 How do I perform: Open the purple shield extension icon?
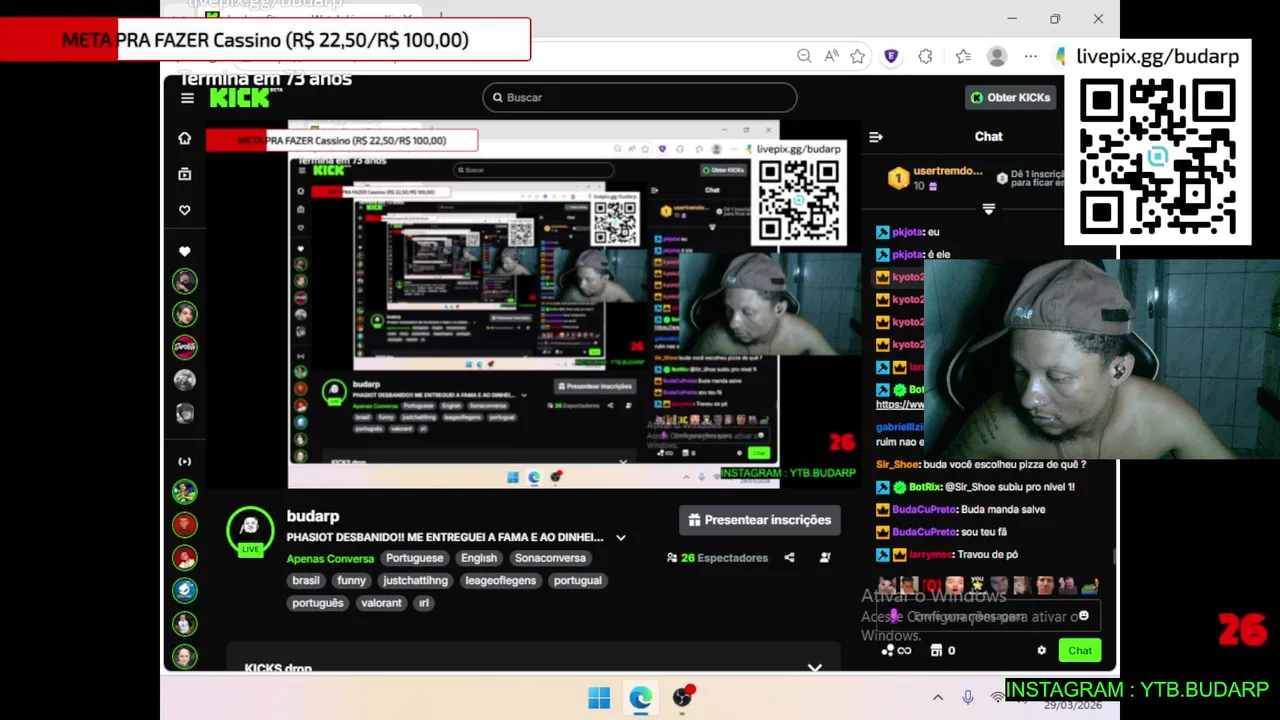coord(891,56)
